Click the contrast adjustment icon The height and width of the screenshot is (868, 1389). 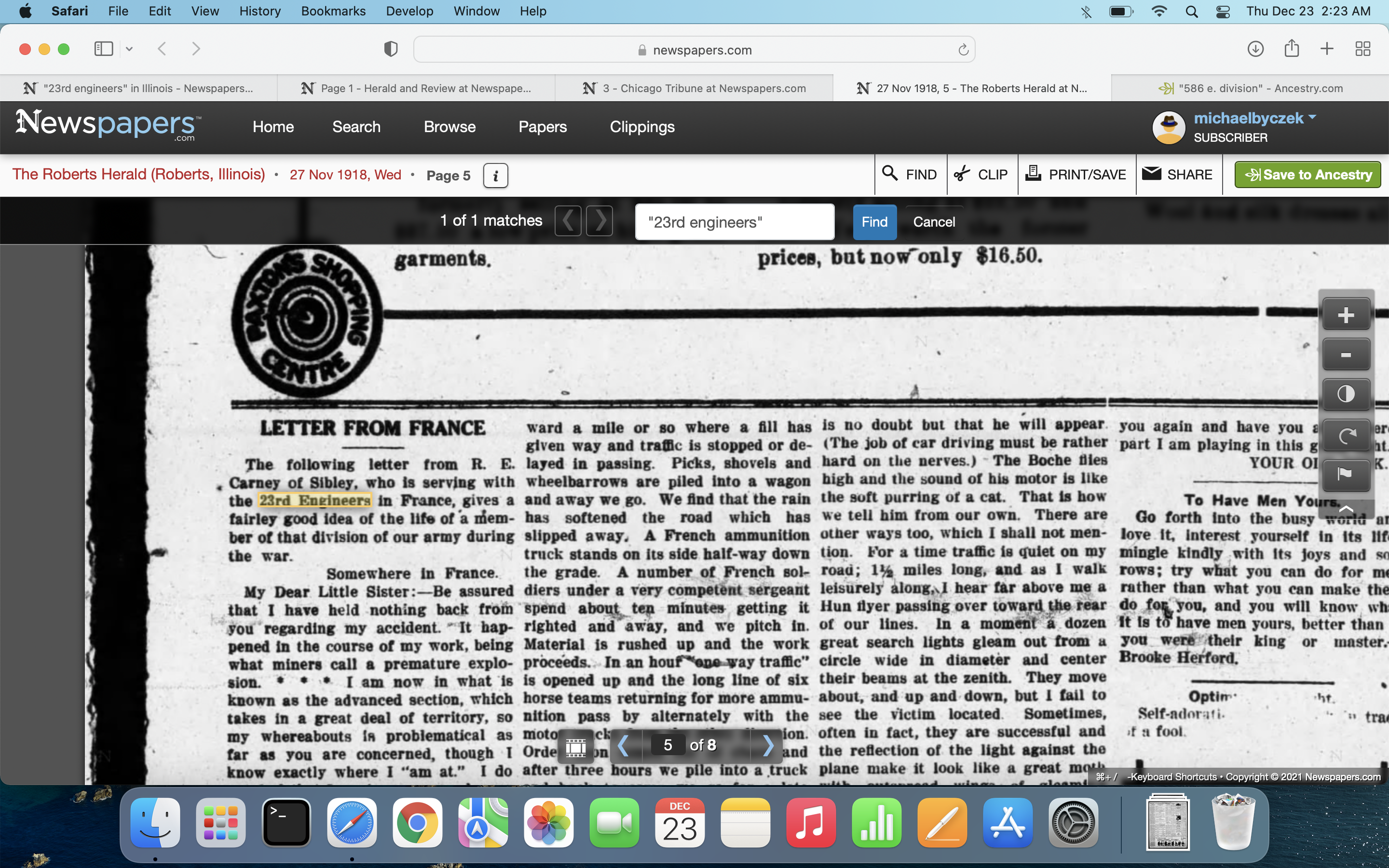(x=1346, y=394)
